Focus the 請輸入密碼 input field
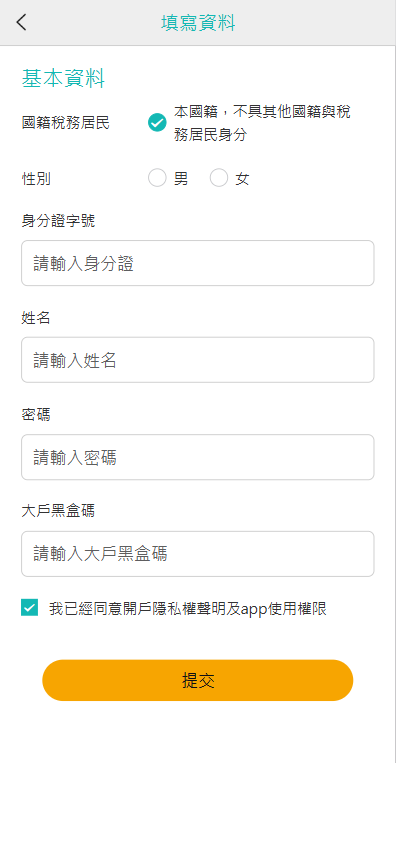 pos(198,457)
